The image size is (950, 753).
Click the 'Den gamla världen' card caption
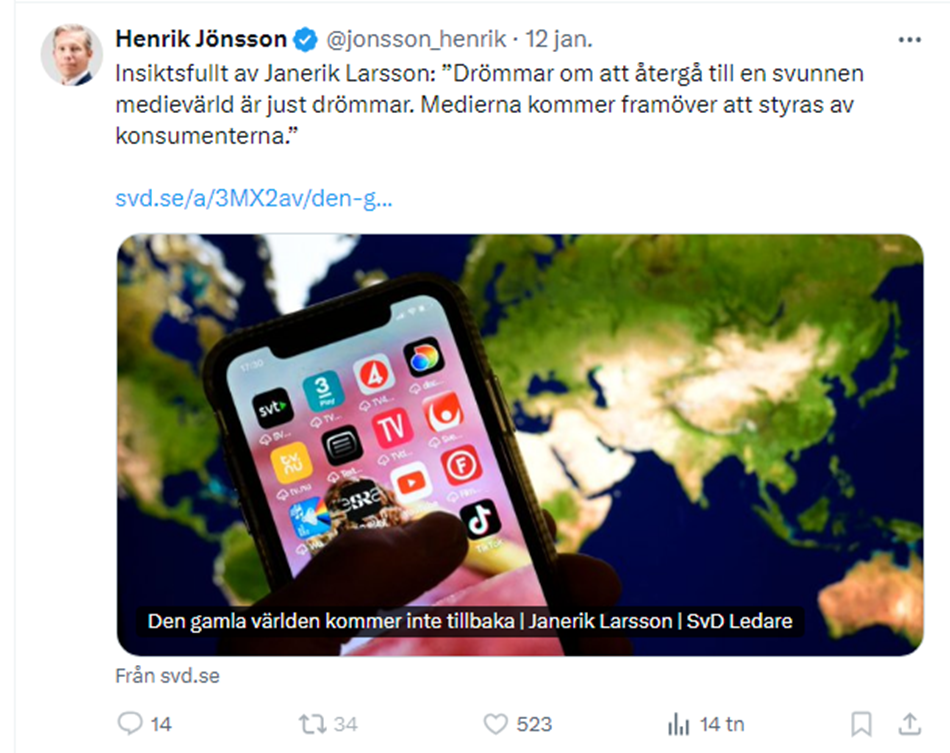(470, 621)
